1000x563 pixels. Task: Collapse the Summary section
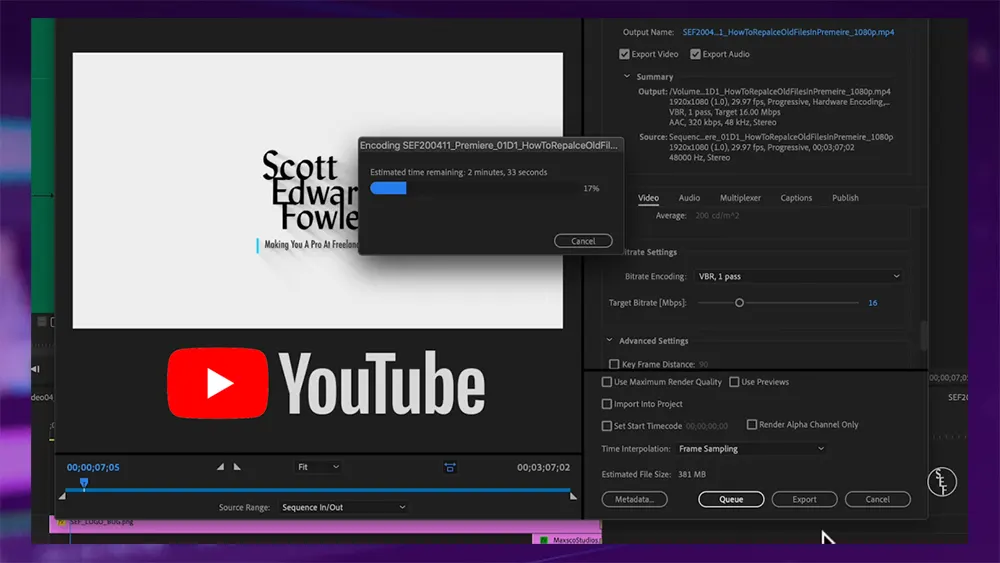(627, 77)
